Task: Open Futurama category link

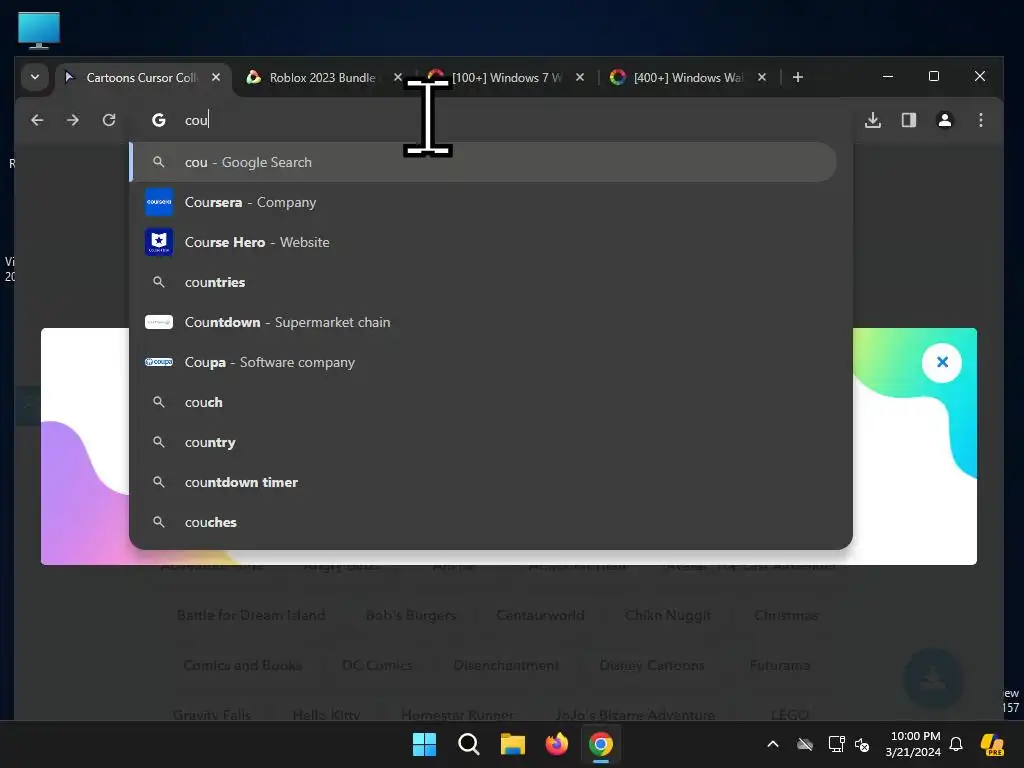Action: [x=780, y=665]
